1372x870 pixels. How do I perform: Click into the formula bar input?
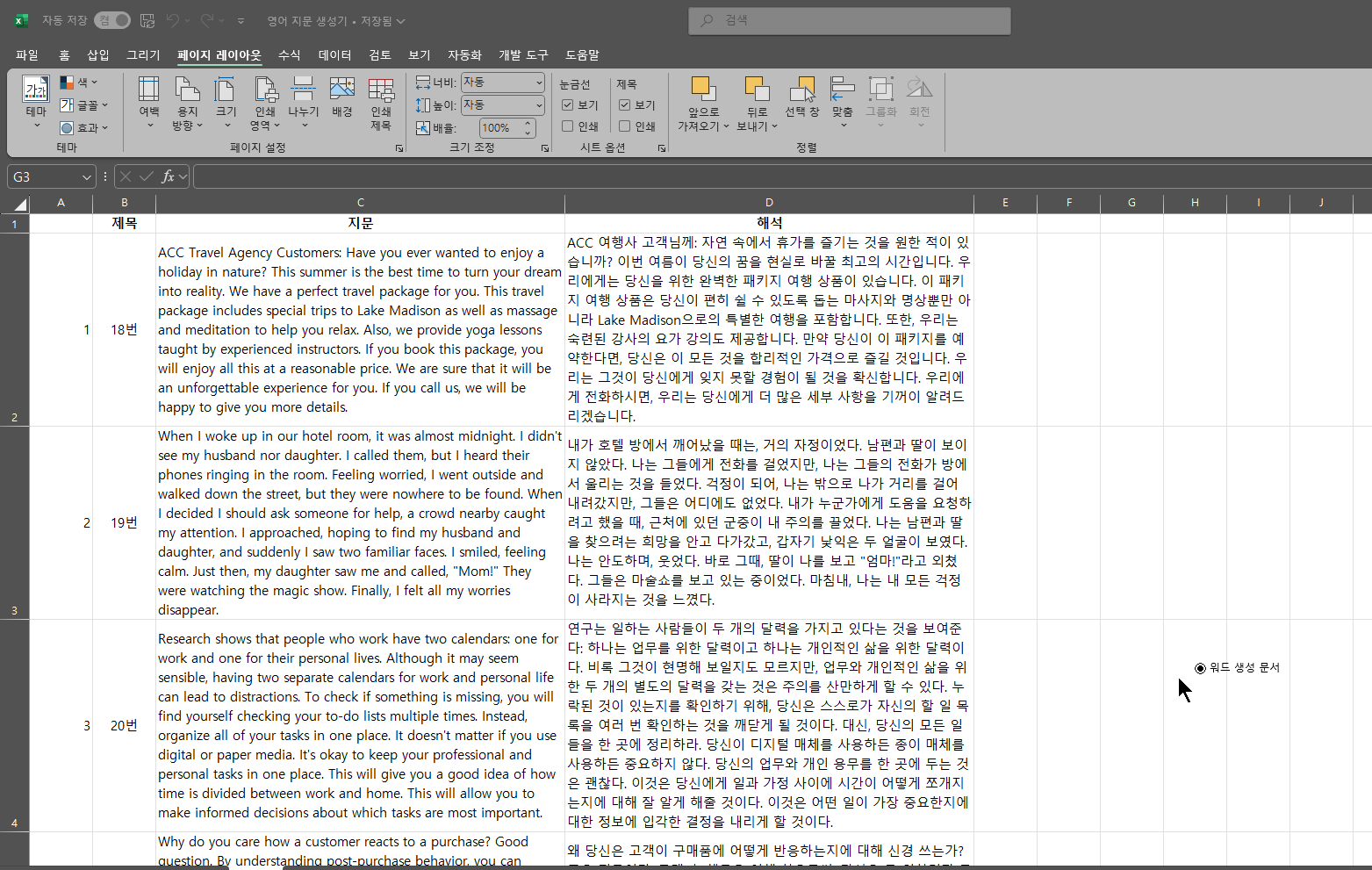(781, 176)
